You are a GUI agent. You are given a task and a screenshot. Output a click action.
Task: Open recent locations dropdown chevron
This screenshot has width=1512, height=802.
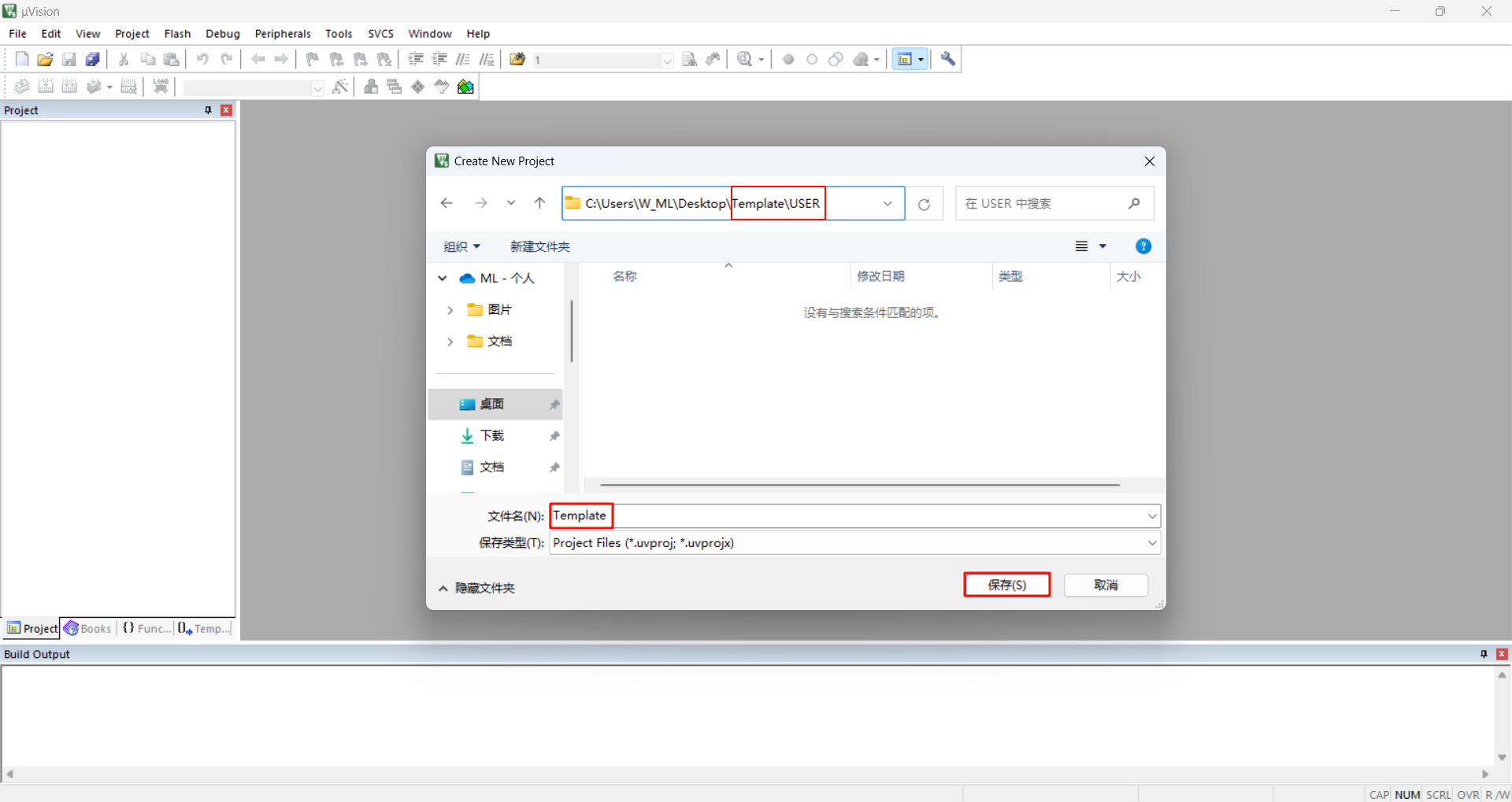click(x=511, y=203)
